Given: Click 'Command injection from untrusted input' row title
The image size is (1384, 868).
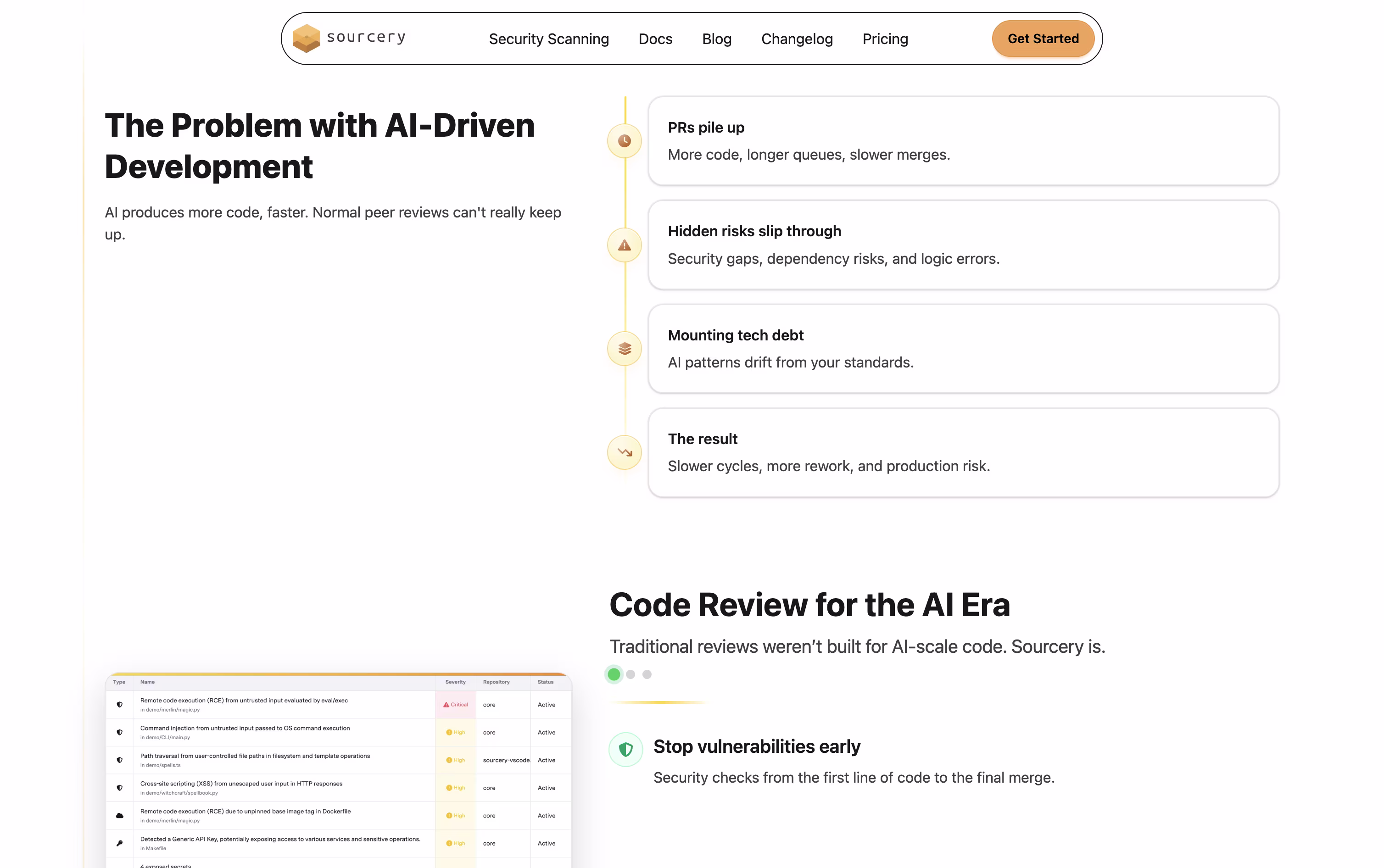Looking at the screenshot, I should coord(245,728).
